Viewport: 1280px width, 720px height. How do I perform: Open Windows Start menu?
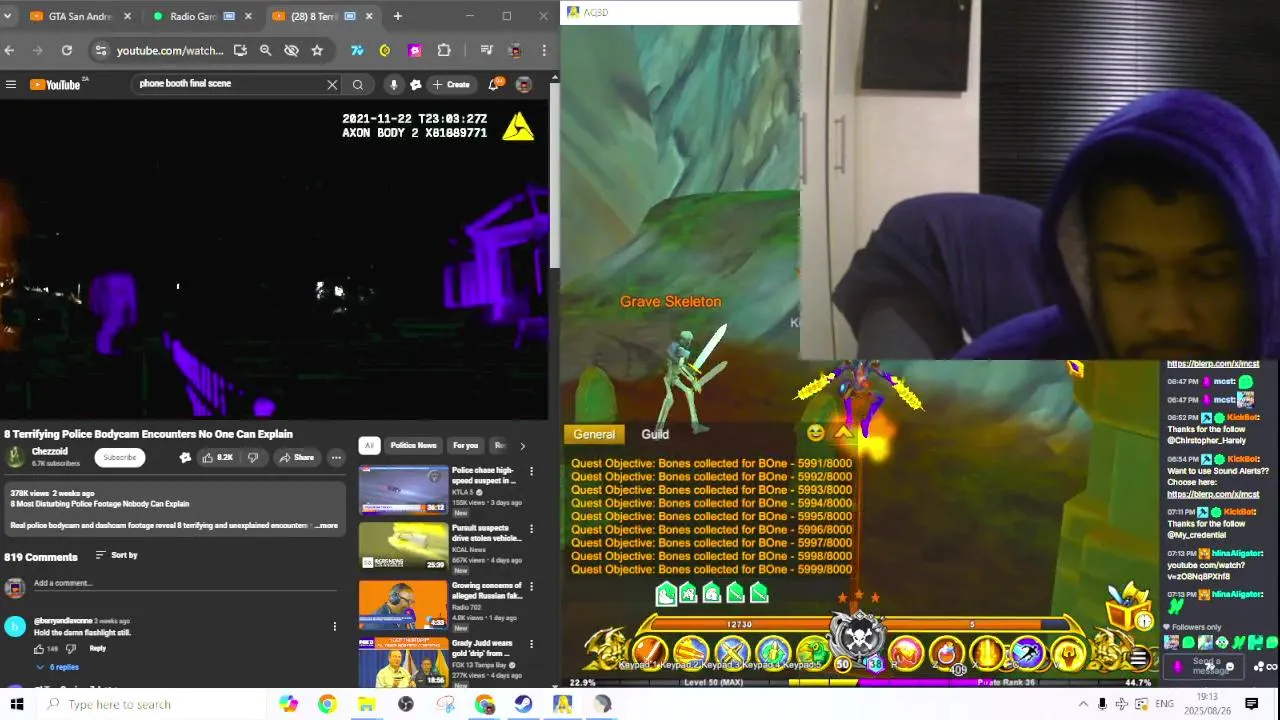(16, 704)
